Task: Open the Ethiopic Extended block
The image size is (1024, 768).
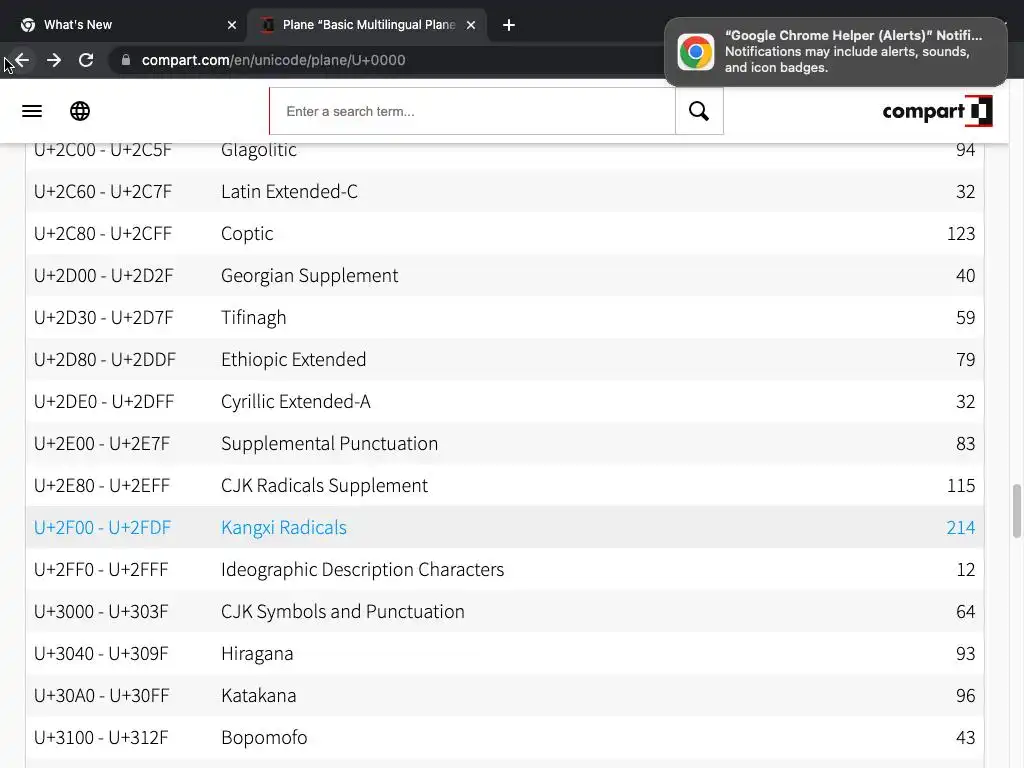Action: pos(293,359)
